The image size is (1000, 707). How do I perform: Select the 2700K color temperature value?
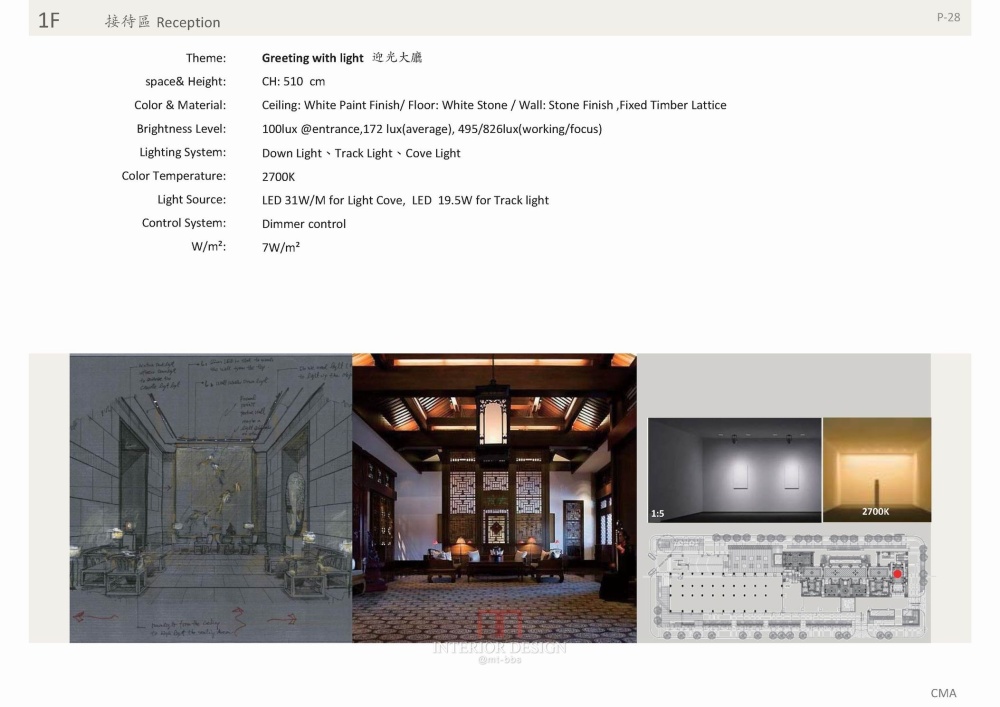click(278, 177)
